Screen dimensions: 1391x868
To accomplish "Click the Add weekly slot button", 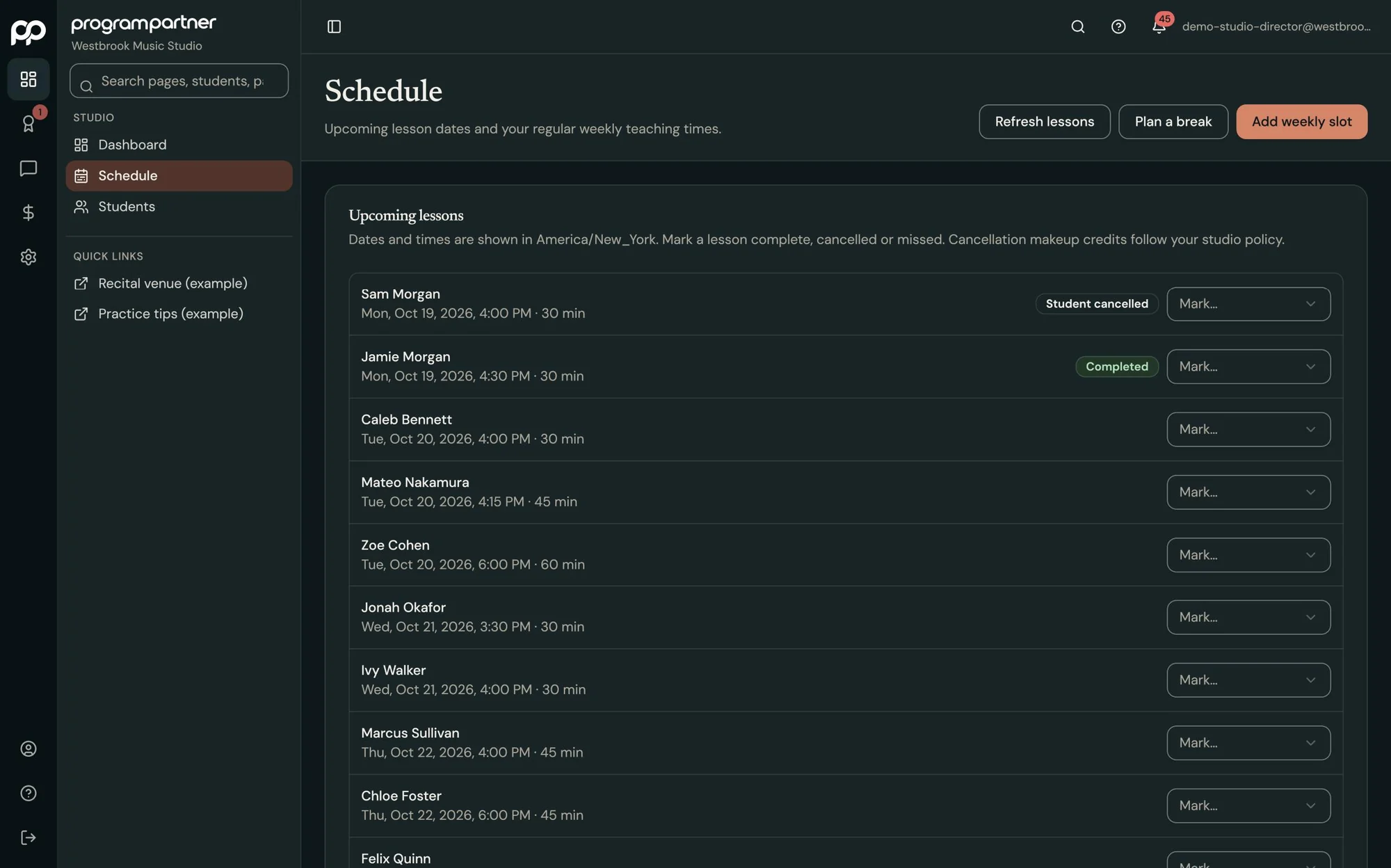I will (x=1301, y=122).
